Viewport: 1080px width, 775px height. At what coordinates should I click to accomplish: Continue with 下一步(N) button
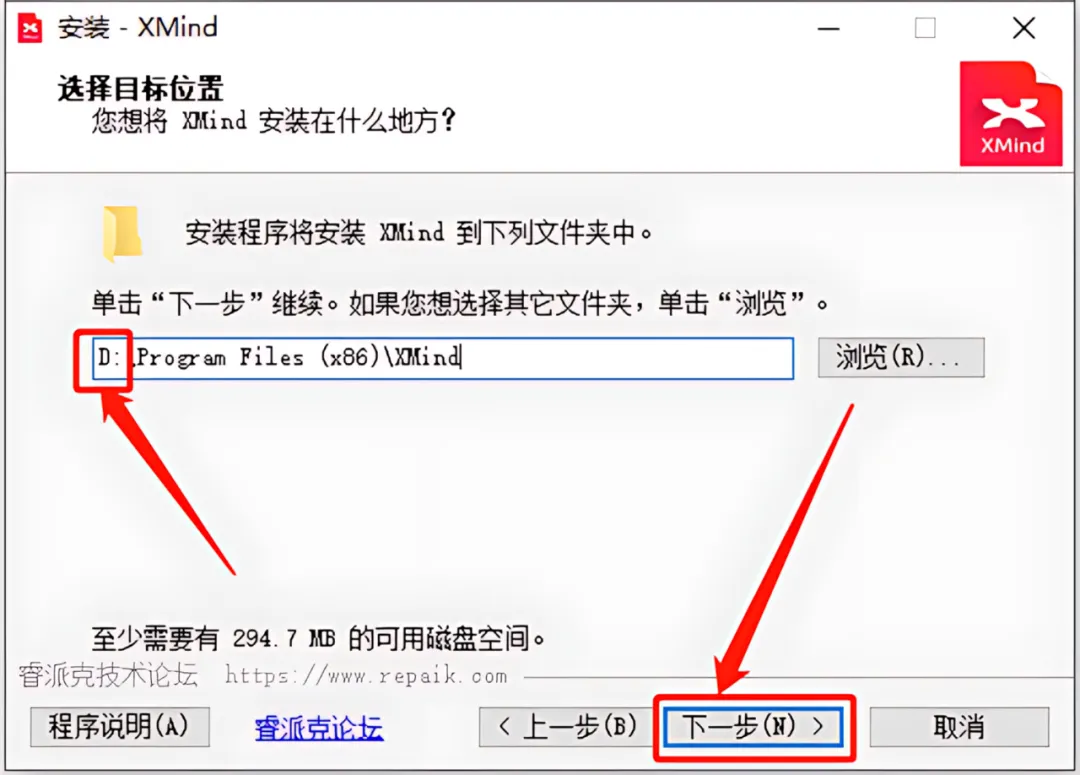tap(754, 727)
